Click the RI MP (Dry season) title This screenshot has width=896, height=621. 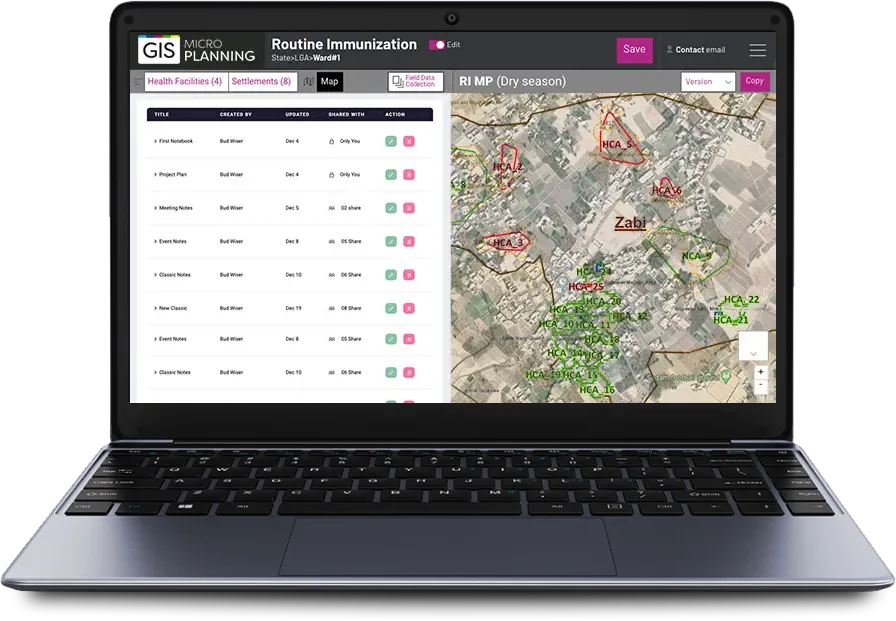513,82
